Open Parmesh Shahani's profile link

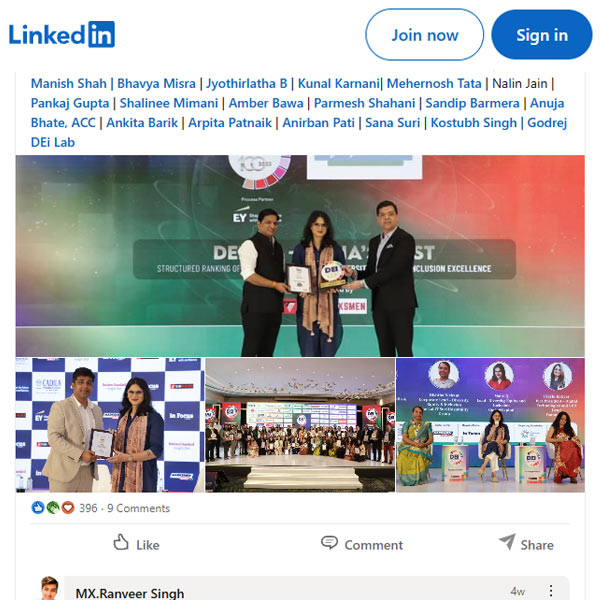tap(364, 103)
